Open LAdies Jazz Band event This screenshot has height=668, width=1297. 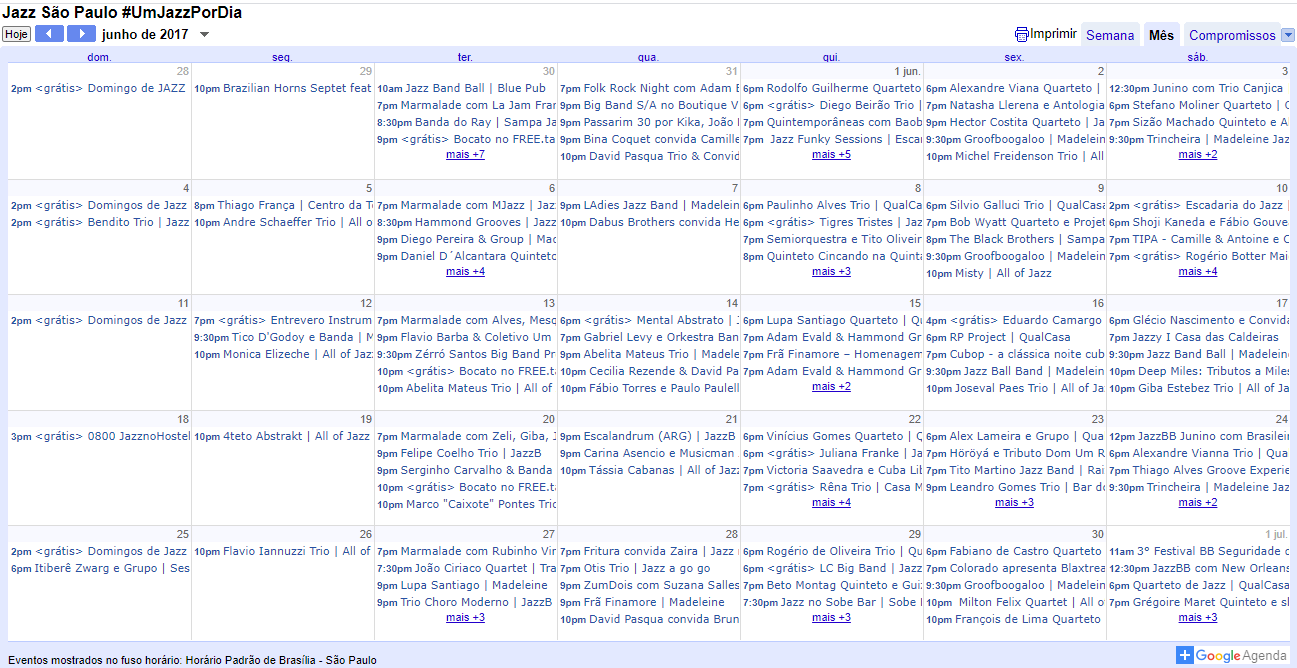[649, 206]
